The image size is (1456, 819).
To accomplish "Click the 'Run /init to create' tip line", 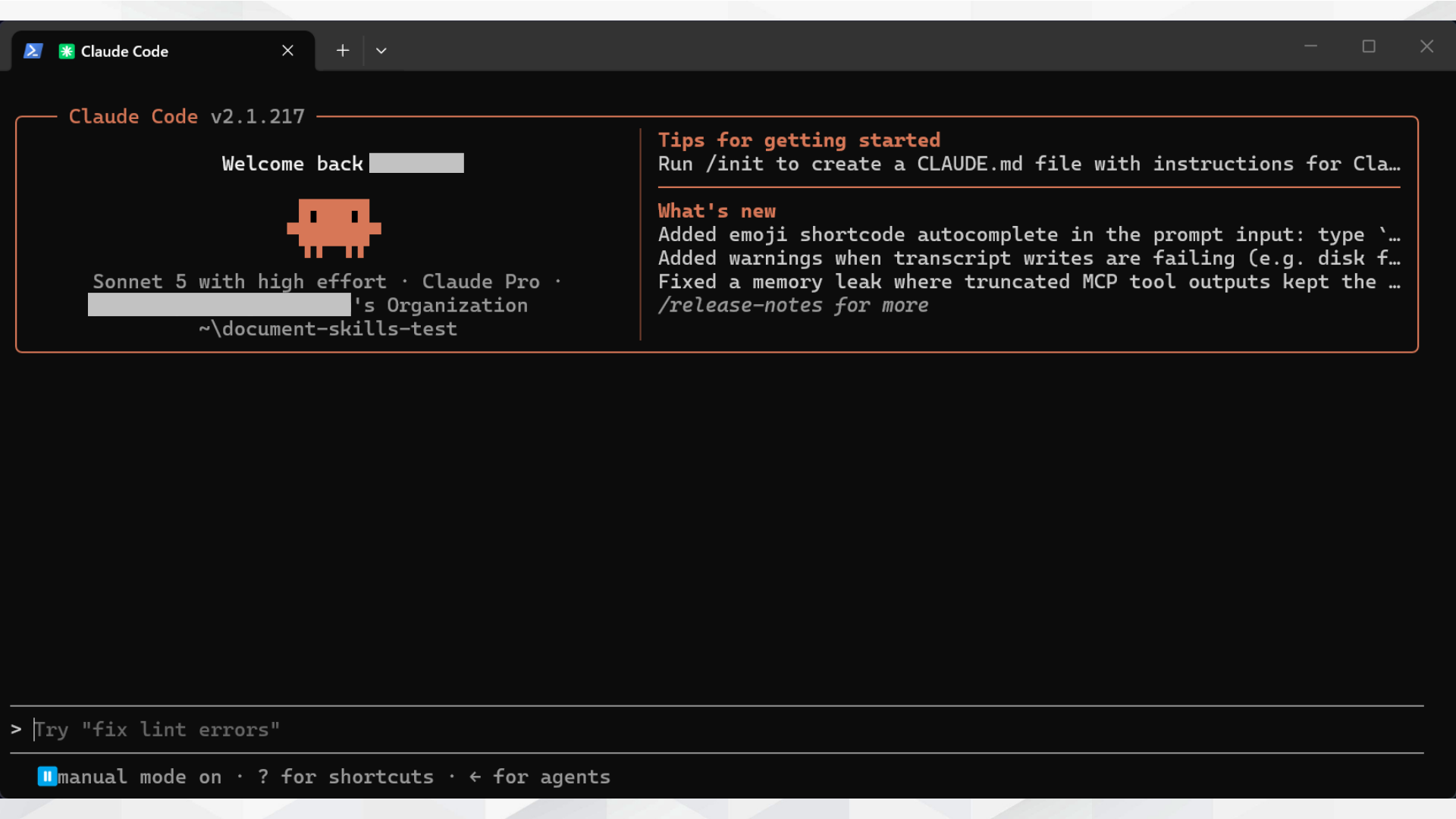I will pyautogui.click(x=1029, y=164).
